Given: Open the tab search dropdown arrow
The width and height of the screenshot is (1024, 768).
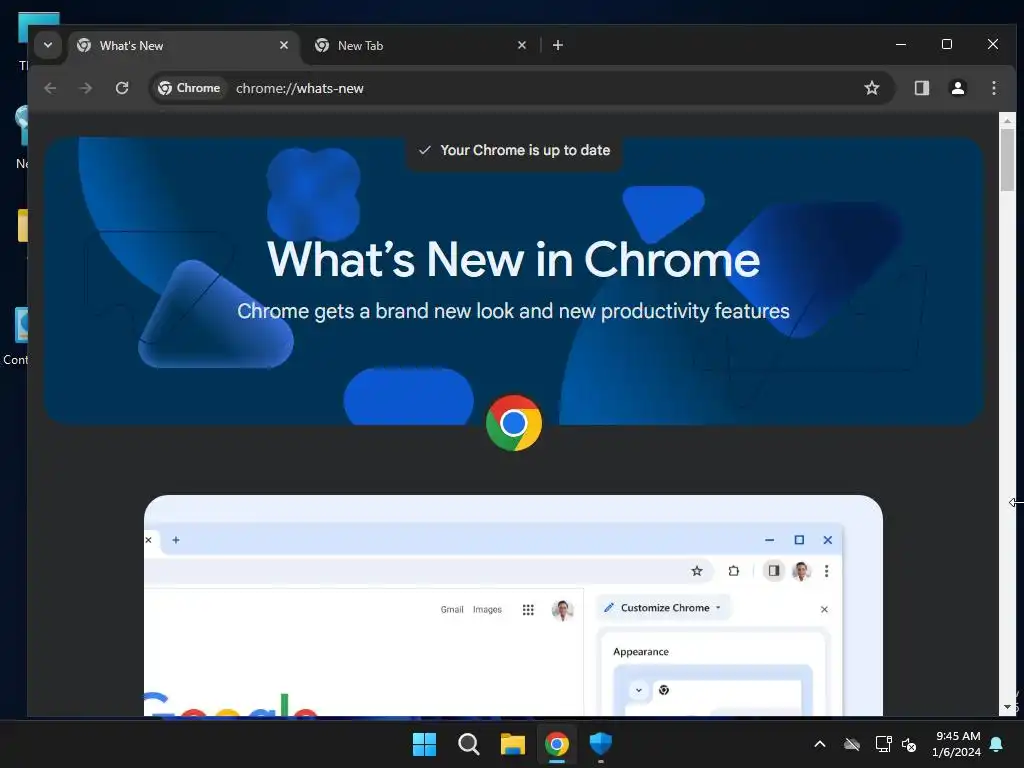Looking at the screenshot, I should coord(48,45).
